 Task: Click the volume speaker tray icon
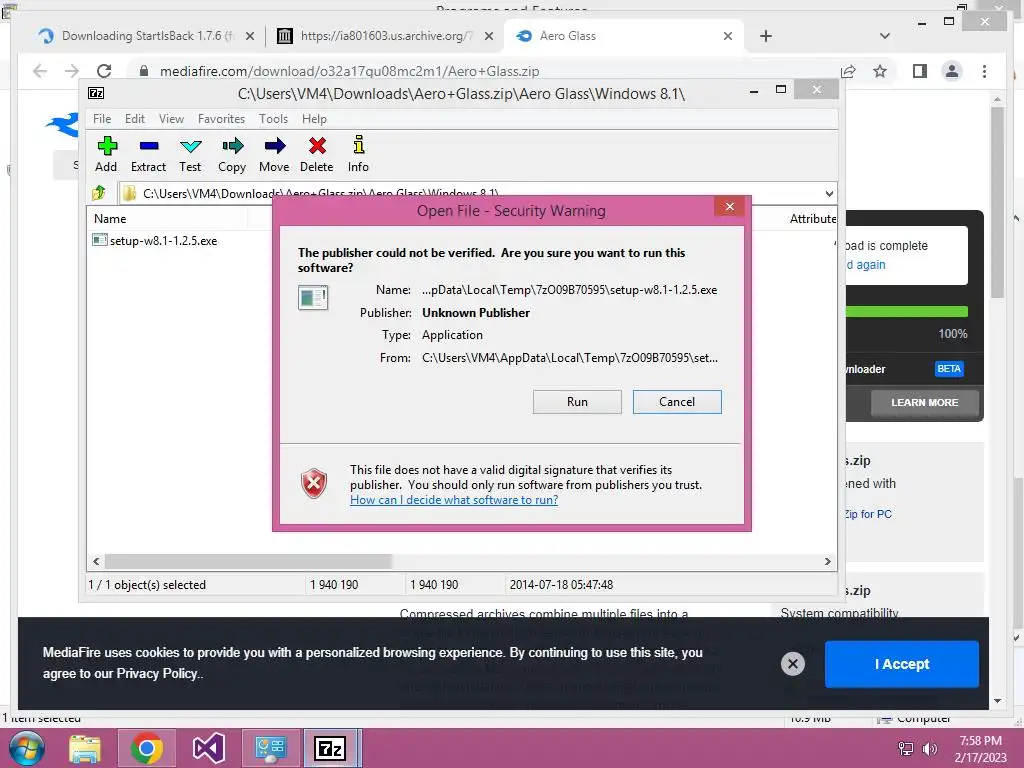click(x=929, y=749)
